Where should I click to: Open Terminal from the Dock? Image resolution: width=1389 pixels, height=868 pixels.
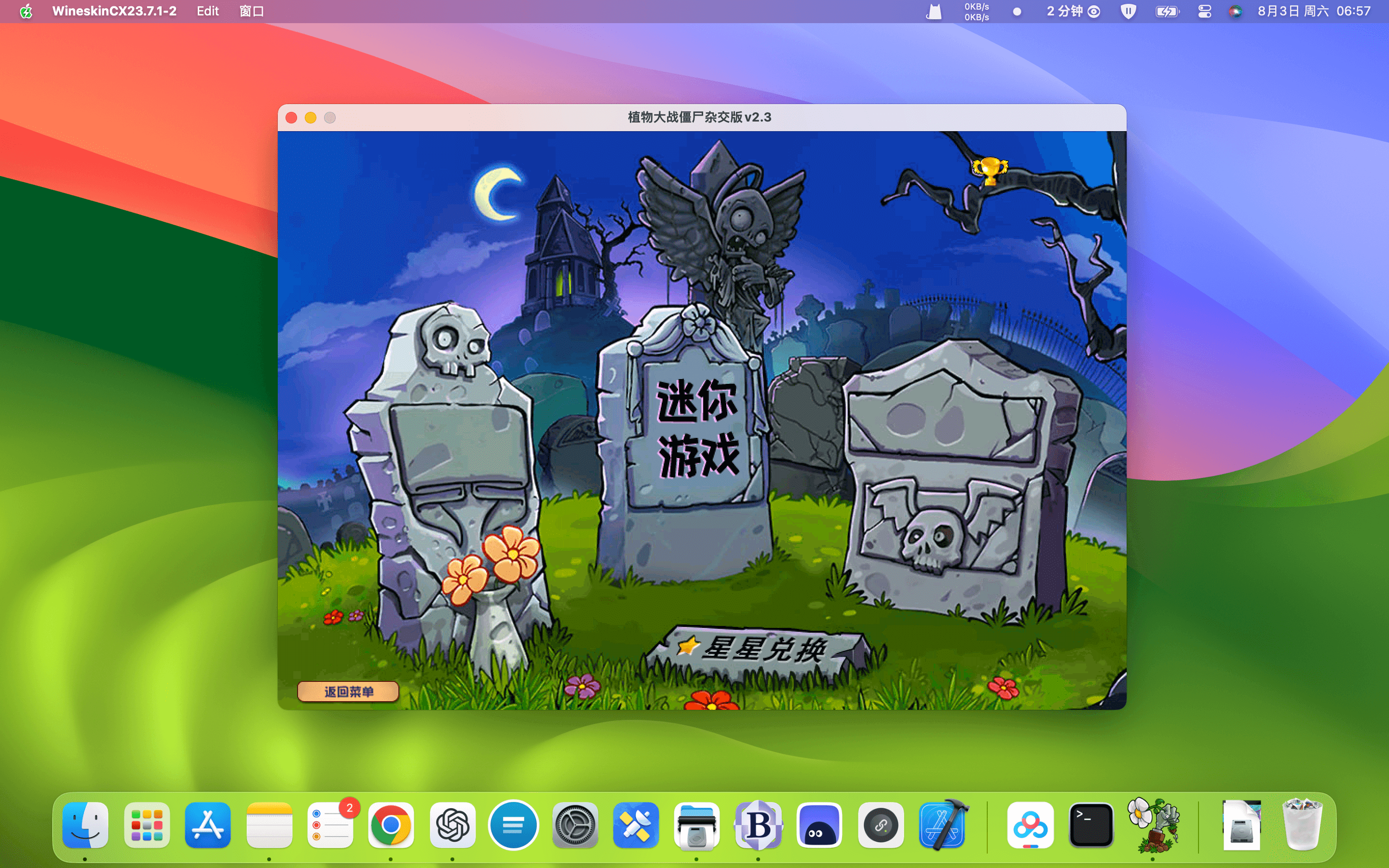click(1091, 825)
